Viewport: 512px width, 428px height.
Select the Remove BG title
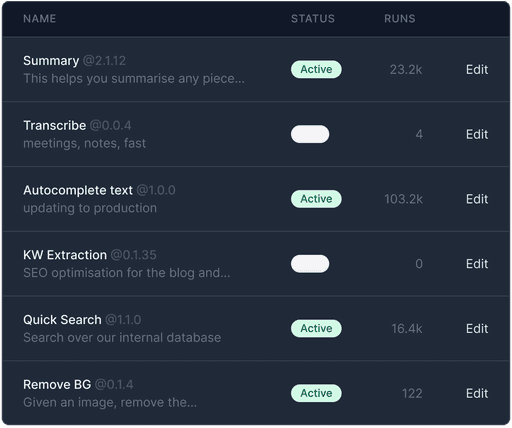pyautogui.click(x=57, y=384)
